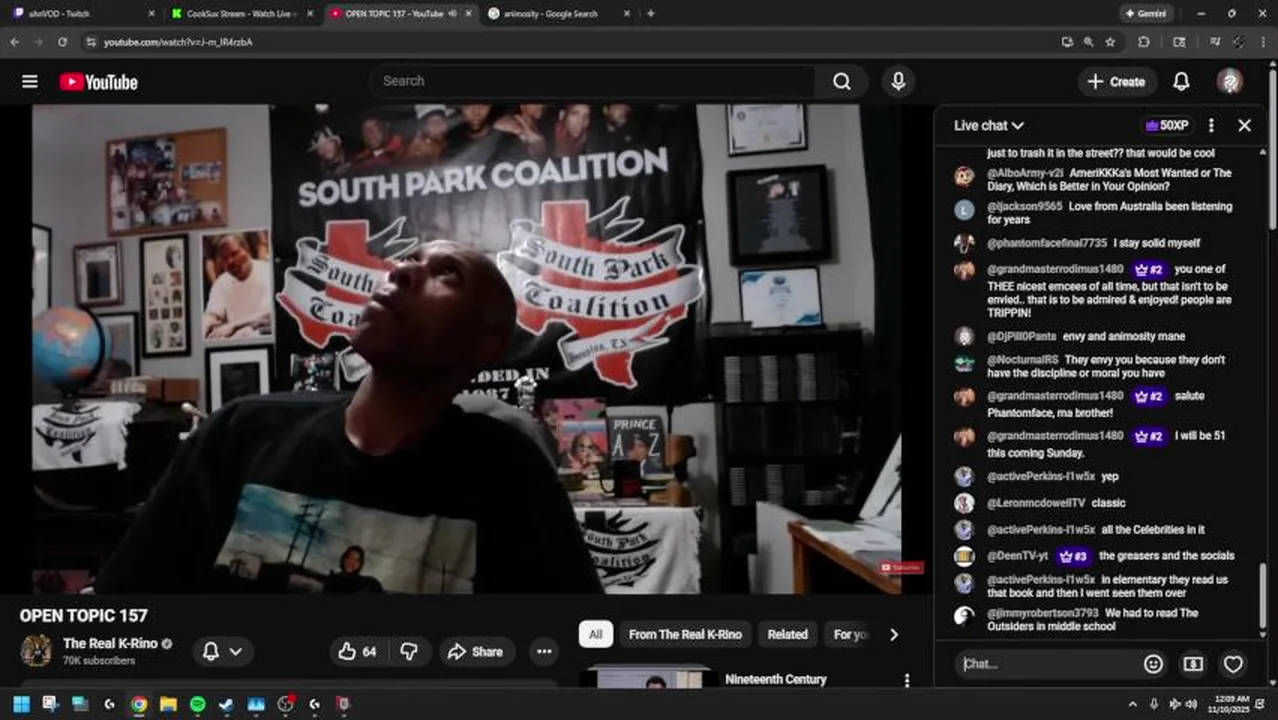
Task: Open Steam from the taskbar
Action: 226,704
